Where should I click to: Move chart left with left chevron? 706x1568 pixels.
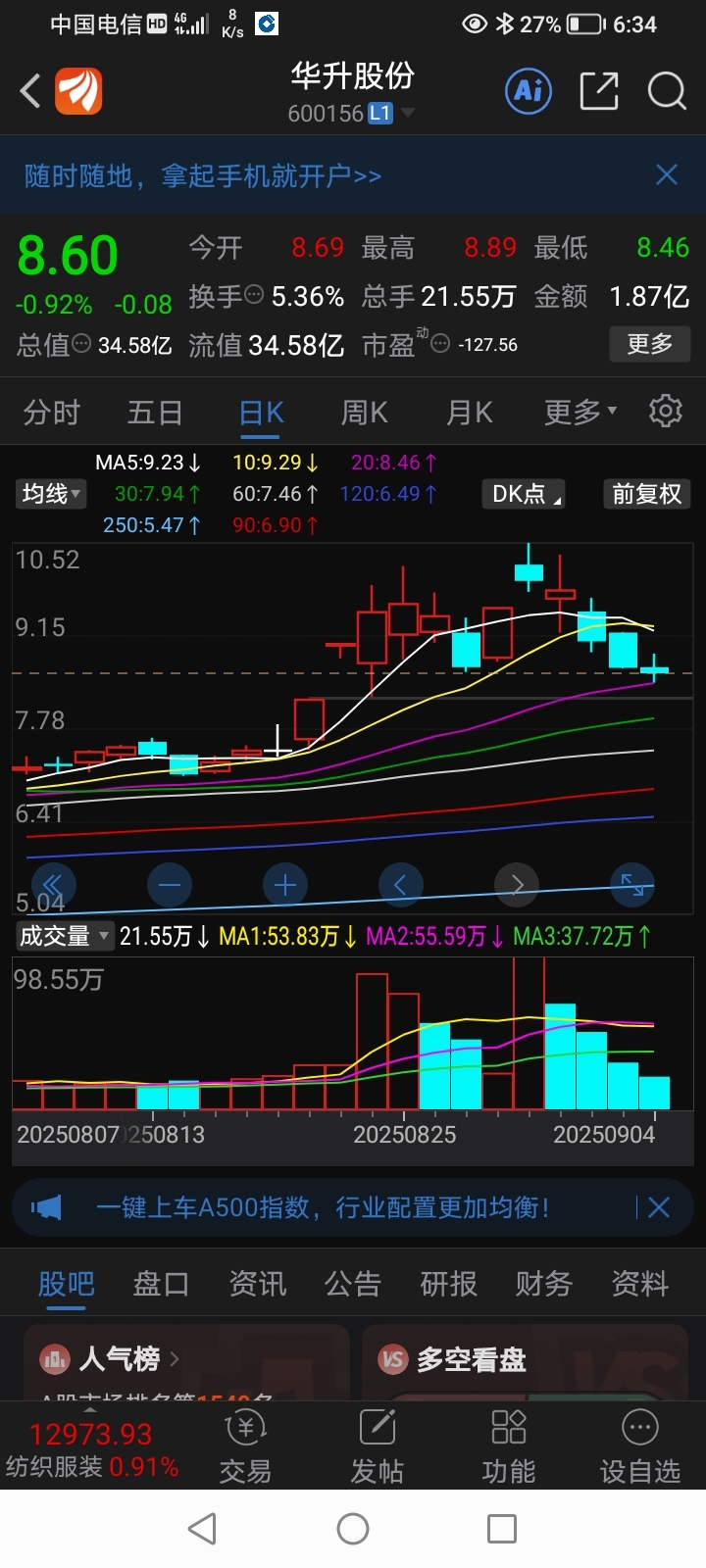400,885
